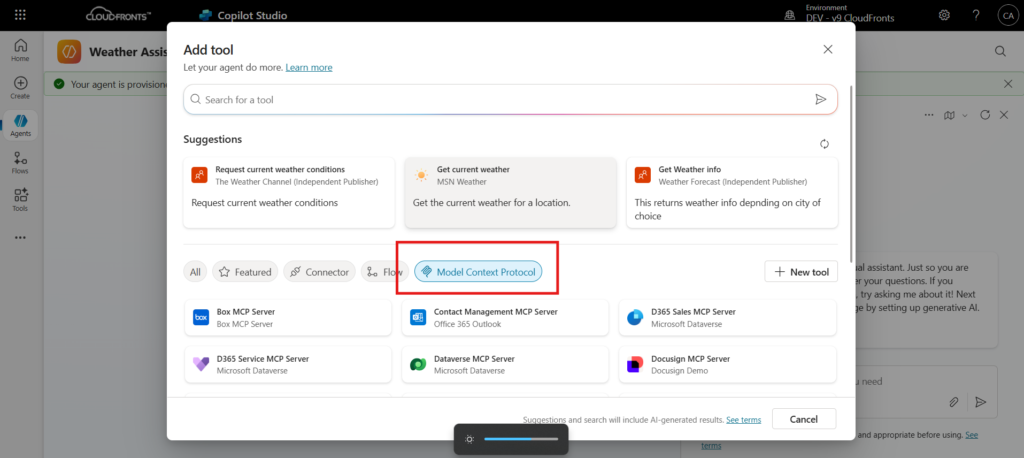Screen dimensions: 1024x458
Task: Choose Get current weather MSN Weather suggestion
Action: point(510,192)
